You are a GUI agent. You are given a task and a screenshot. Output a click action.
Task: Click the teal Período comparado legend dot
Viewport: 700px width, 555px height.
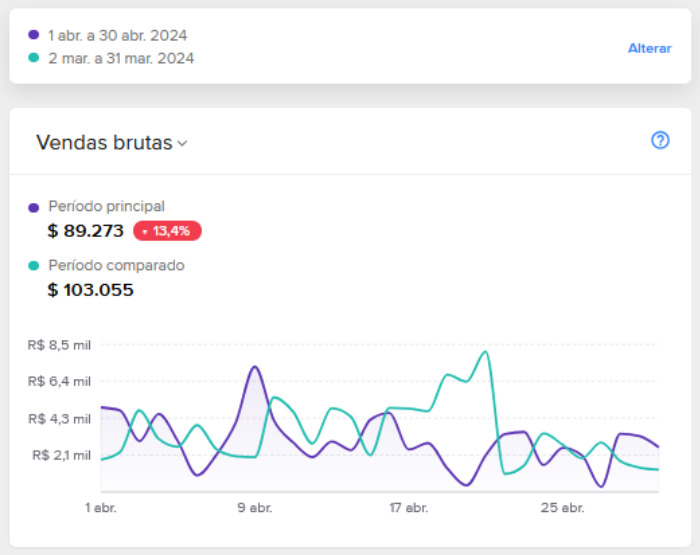tap(33, 266)
